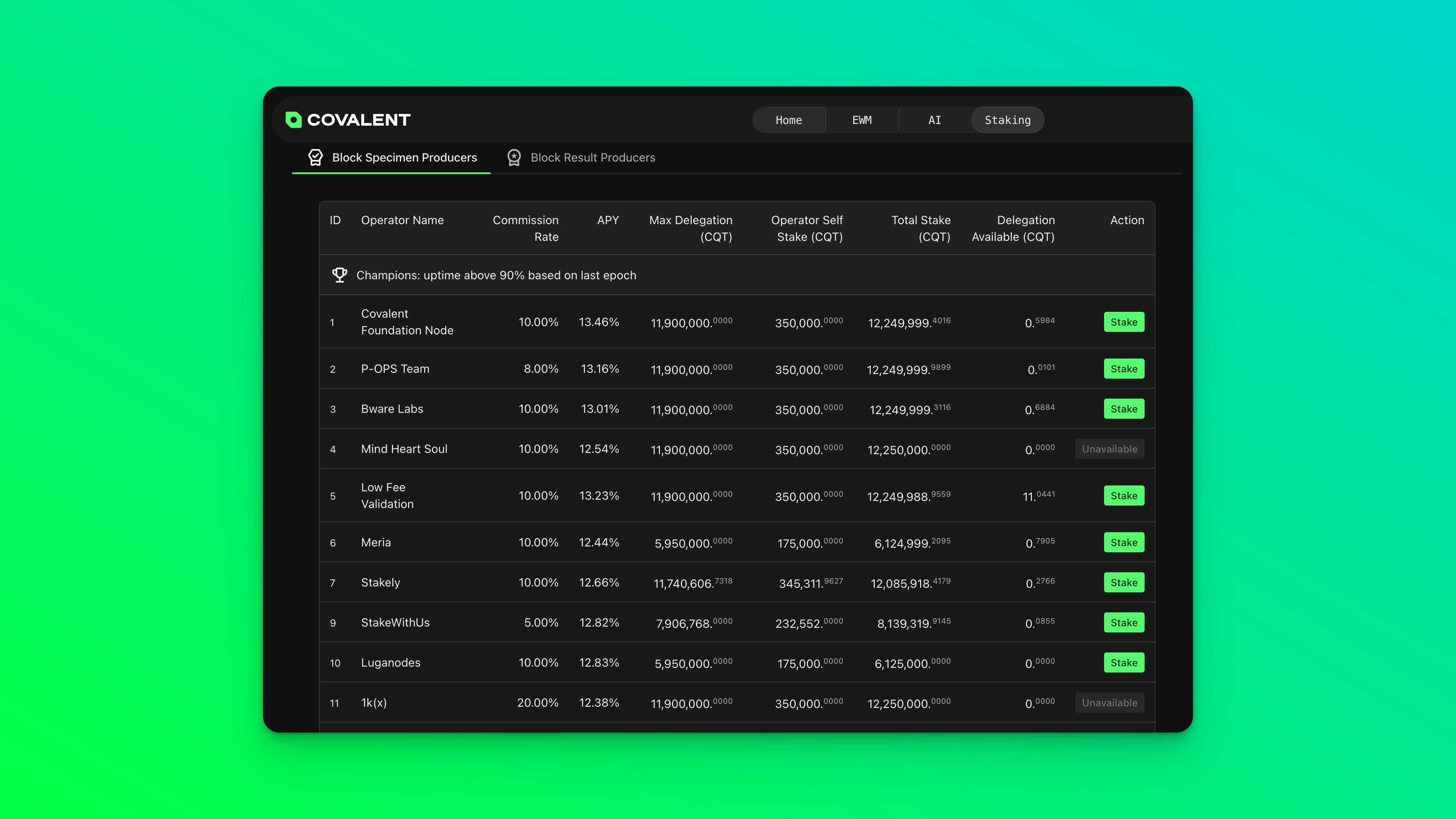The width and height of the screenshot is (1456, 819).
Task: Select the StakeWithUs operator name
Action: click(x=395, y=623)
